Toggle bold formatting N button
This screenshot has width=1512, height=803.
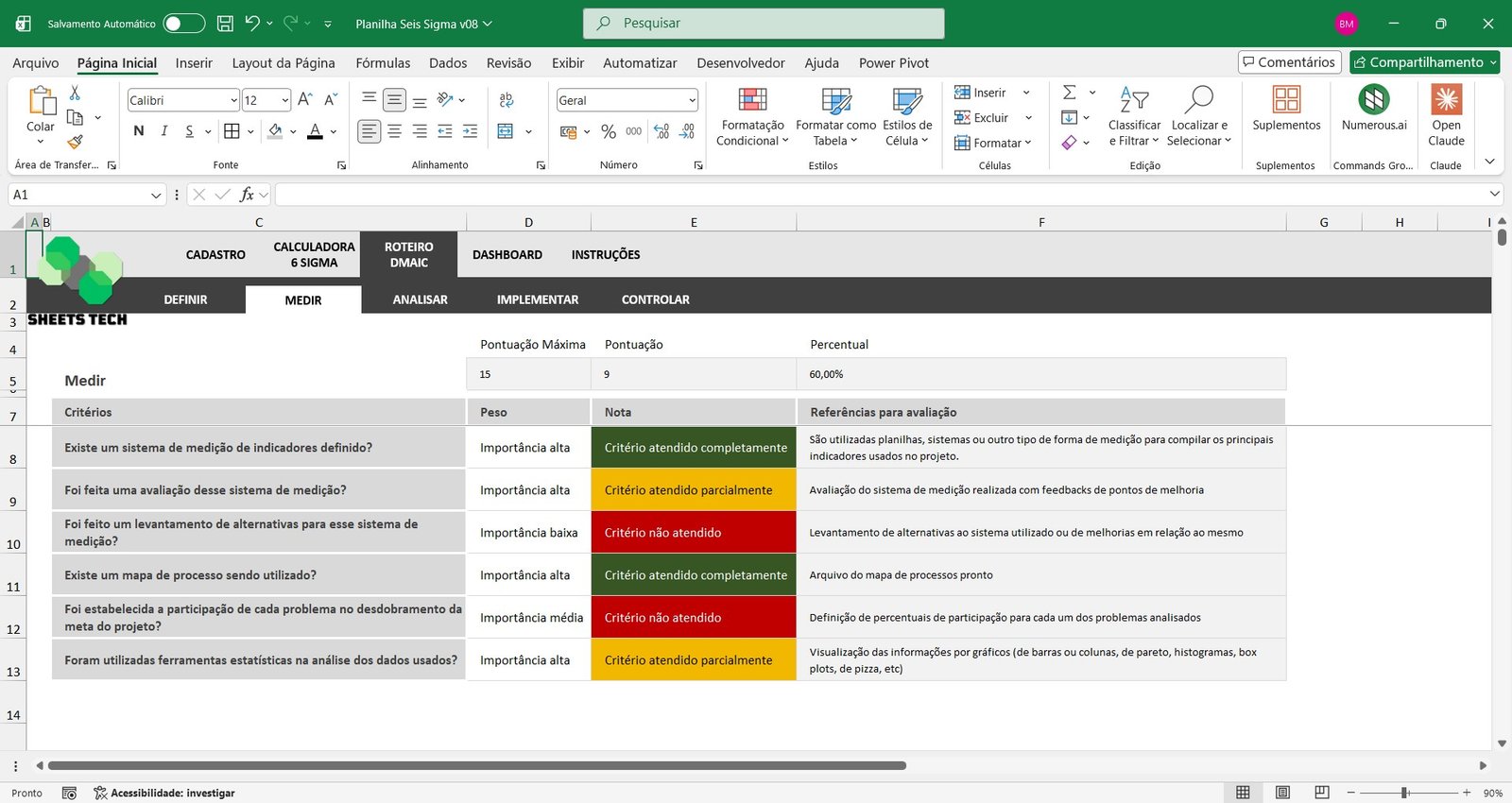[139, 131]
